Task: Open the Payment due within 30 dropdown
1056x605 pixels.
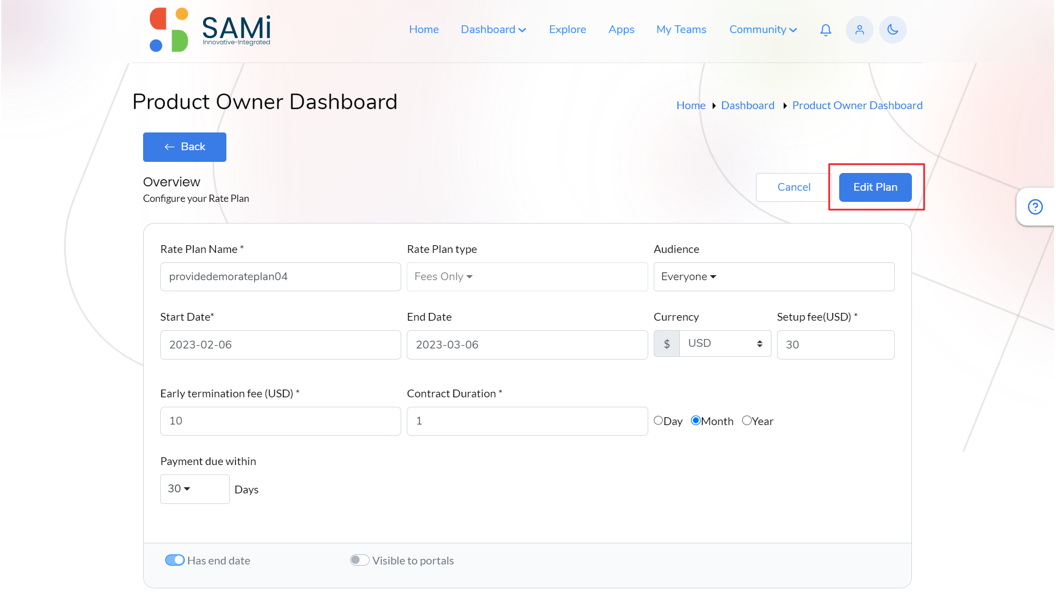Action: tap(195, 489)
